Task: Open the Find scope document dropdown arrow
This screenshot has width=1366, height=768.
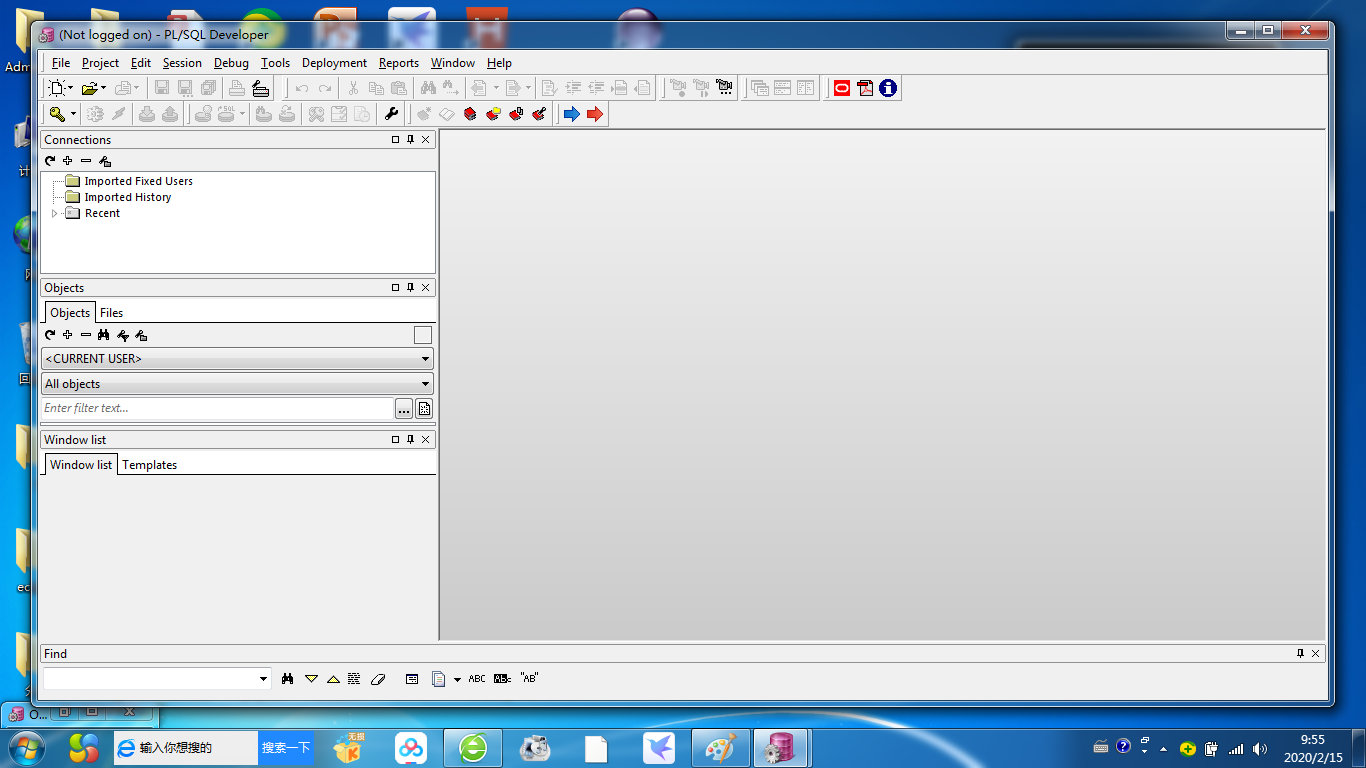Action: (x=457, y=679)
